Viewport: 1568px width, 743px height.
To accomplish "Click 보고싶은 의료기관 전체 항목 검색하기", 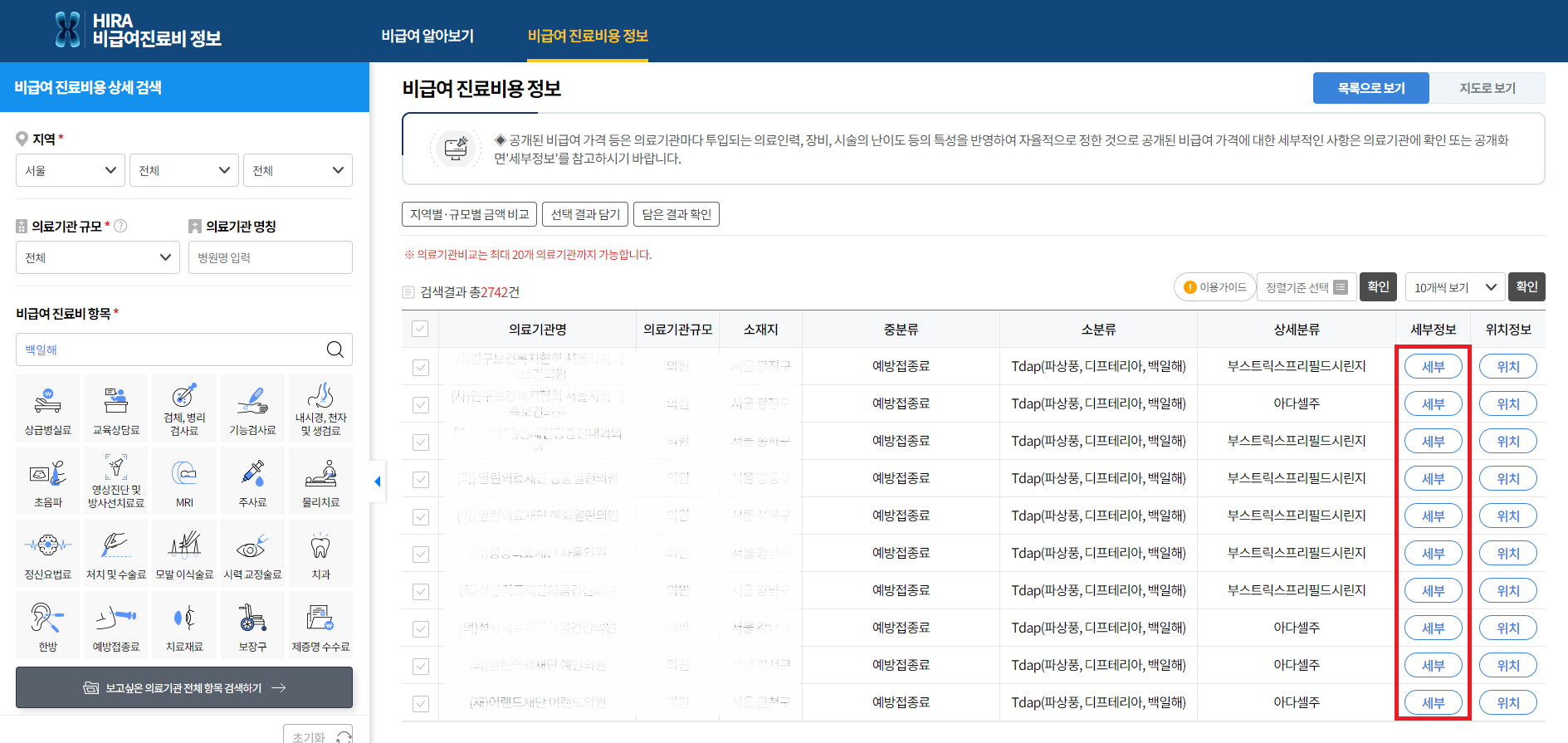I will point(184,687).
